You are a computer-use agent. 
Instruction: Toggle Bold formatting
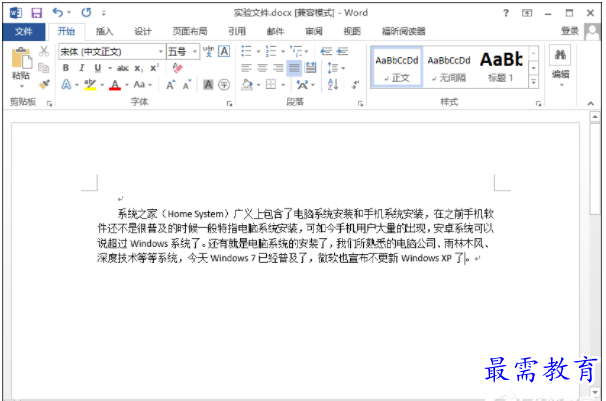66,68
